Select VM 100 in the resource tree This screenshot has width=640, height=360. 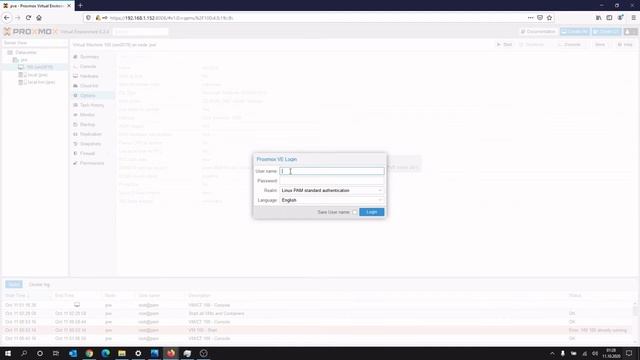pos(40,67)
